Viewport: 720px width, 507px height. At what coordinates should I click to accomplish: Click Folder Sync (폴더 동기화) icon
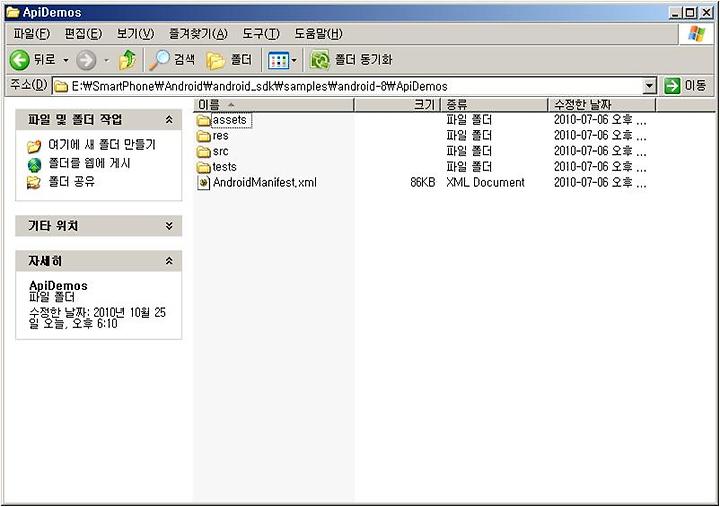[320, 60]
